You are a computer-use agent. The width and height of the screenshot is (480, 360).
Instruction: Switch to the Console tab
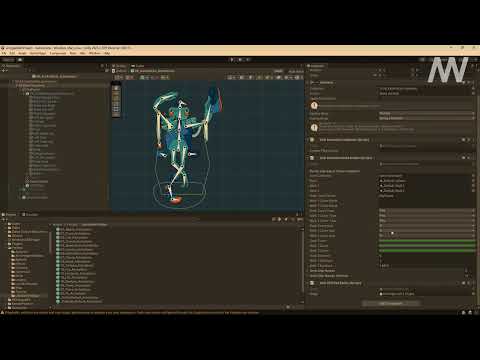(30, 215)
